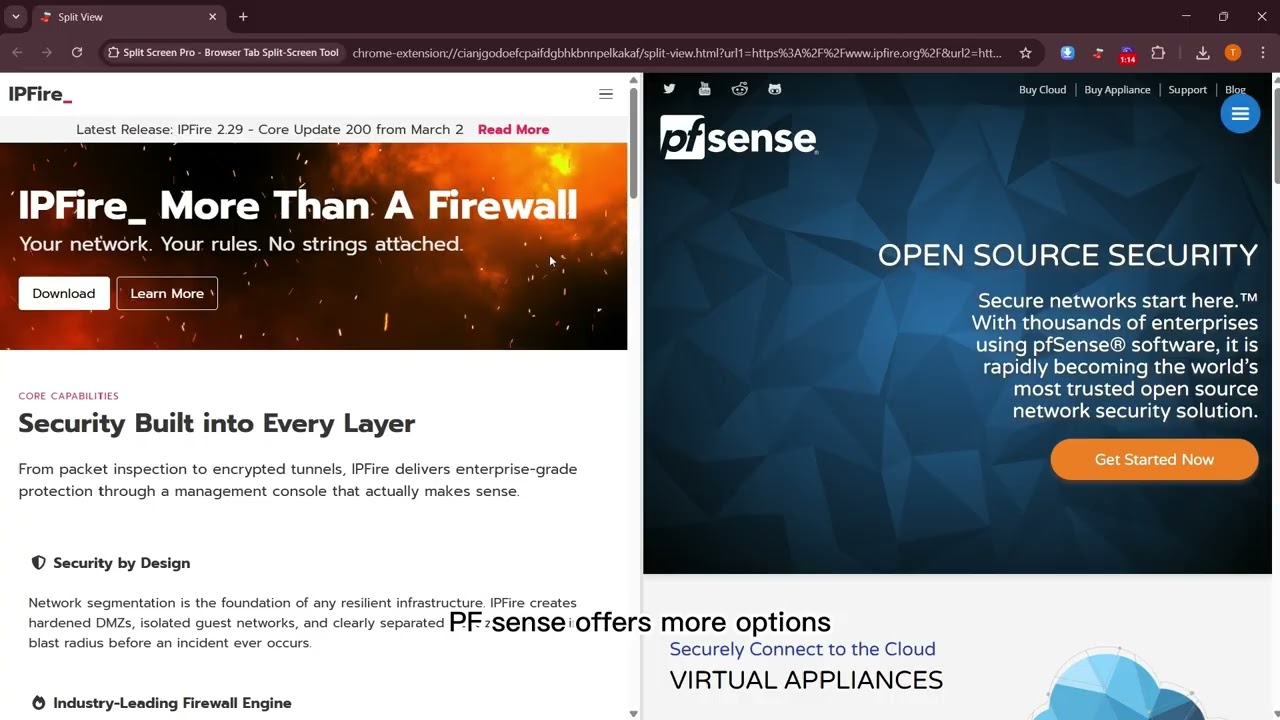
Task: Open the IPFire hamburger menu
Action: pyautogui.click(x=605, y=94)
